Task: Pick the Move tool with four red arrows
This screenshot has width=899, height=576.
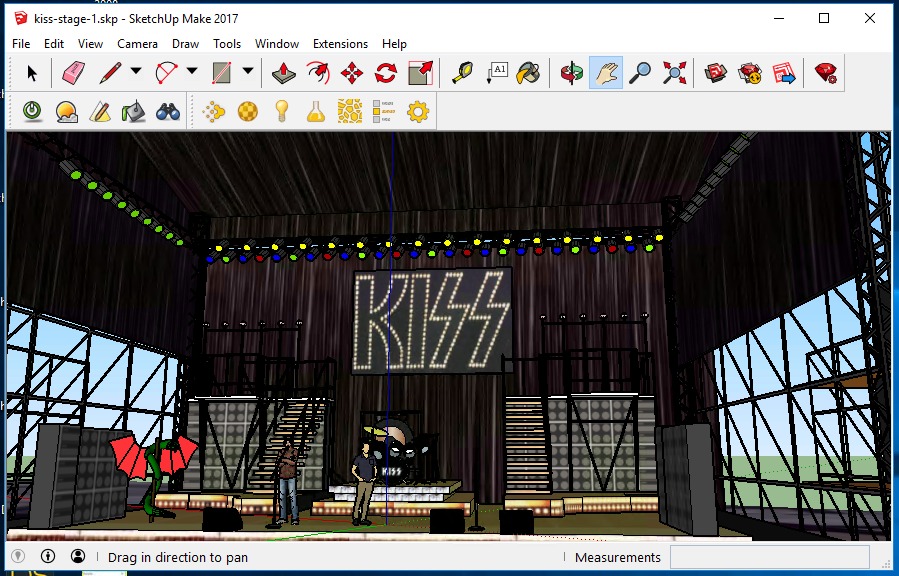Action: point(352,73)
